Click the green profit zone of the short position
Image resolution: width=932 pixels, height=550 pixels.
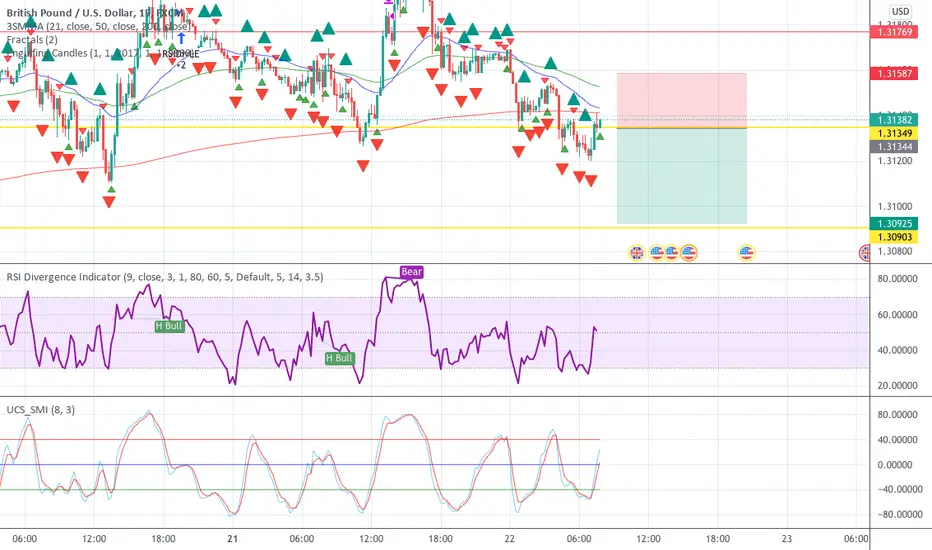pyautogui.click(x=682, y=176)
